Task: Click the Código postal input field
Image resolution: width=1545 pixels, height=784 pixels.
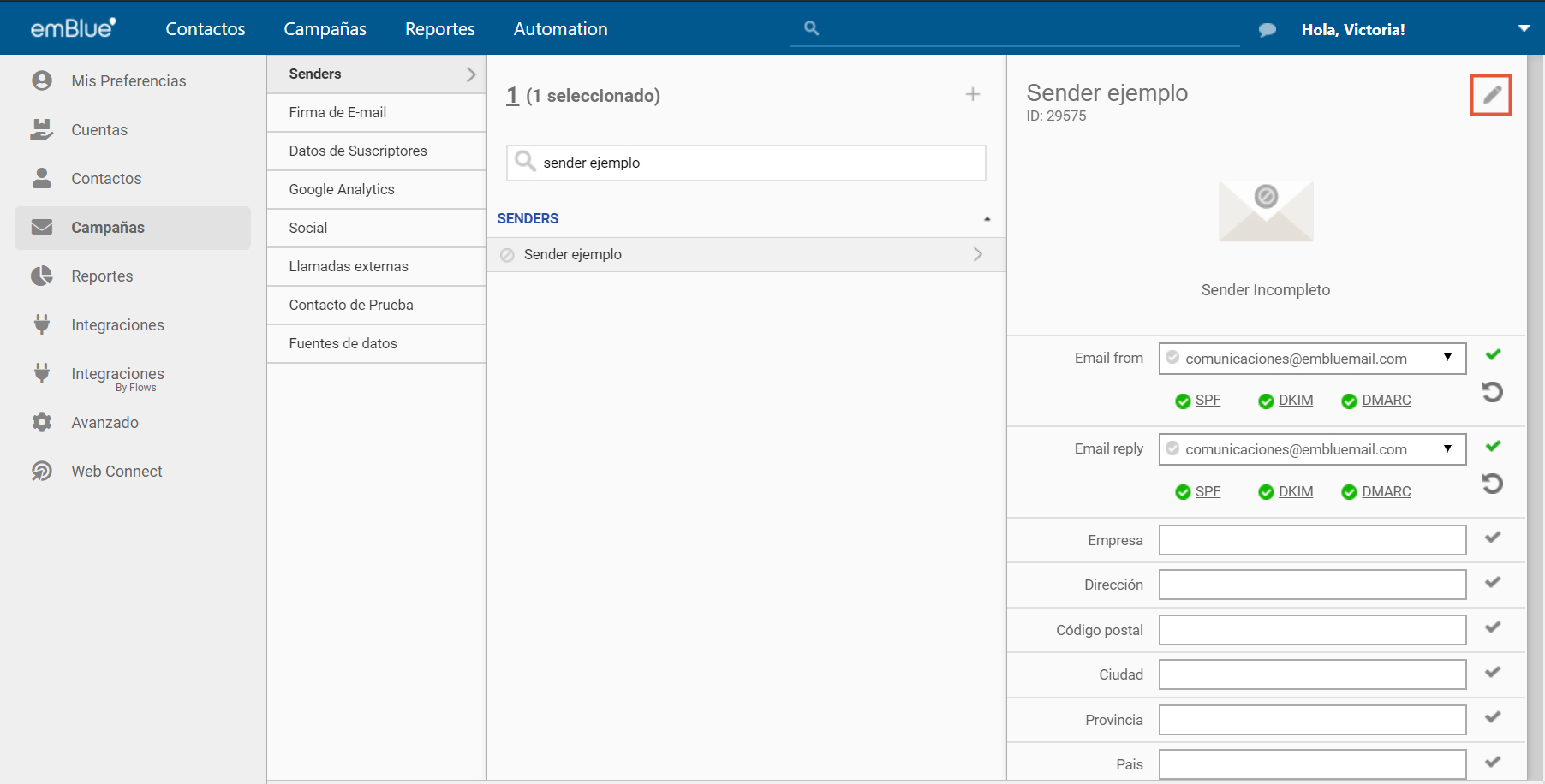Action: tap(1311, 630)
